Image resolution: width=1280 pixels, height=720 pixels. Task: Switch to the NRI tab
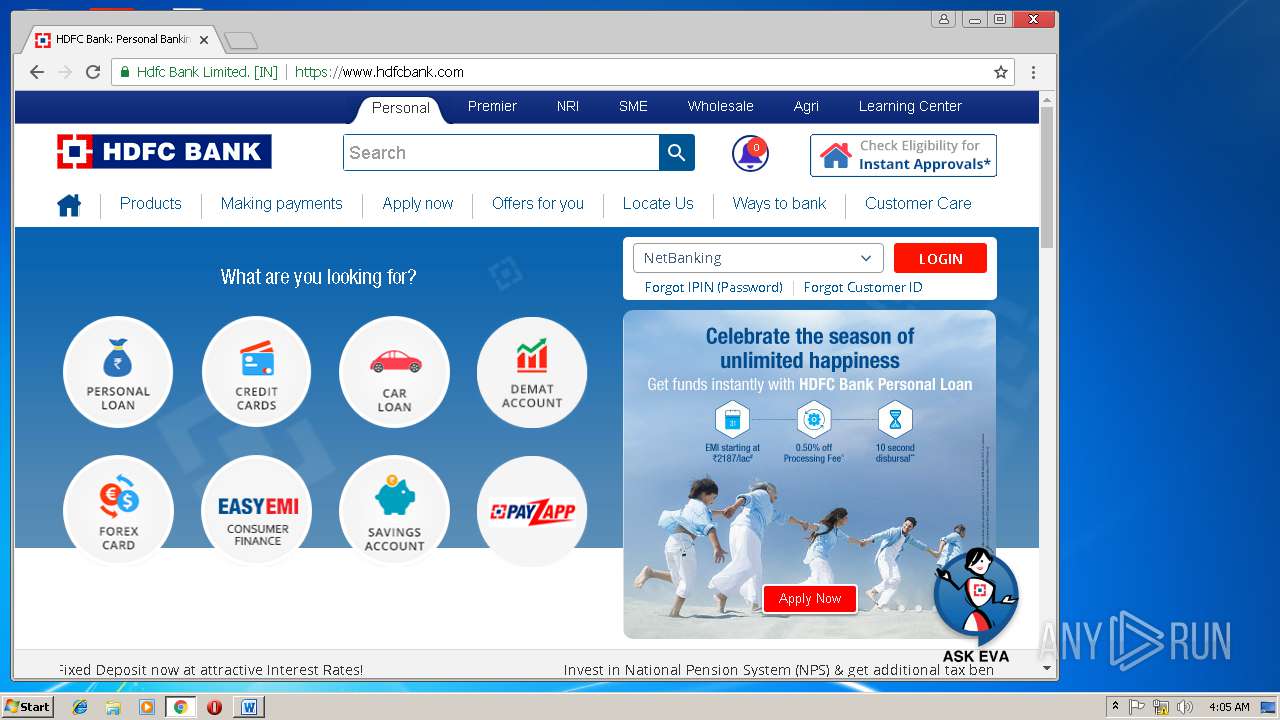point(568,106)
